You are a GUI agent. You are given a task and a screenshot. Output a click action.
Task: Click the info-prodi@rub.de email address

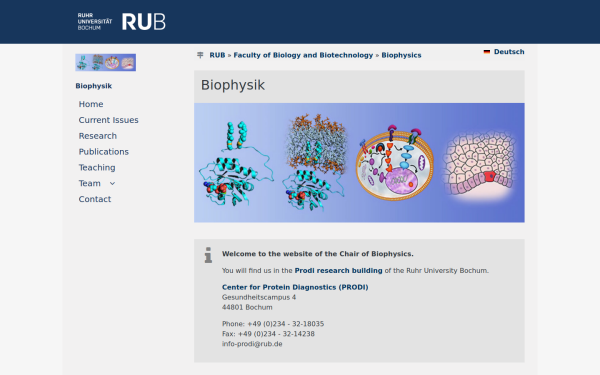pyautogui.click(x=252, y=344)
